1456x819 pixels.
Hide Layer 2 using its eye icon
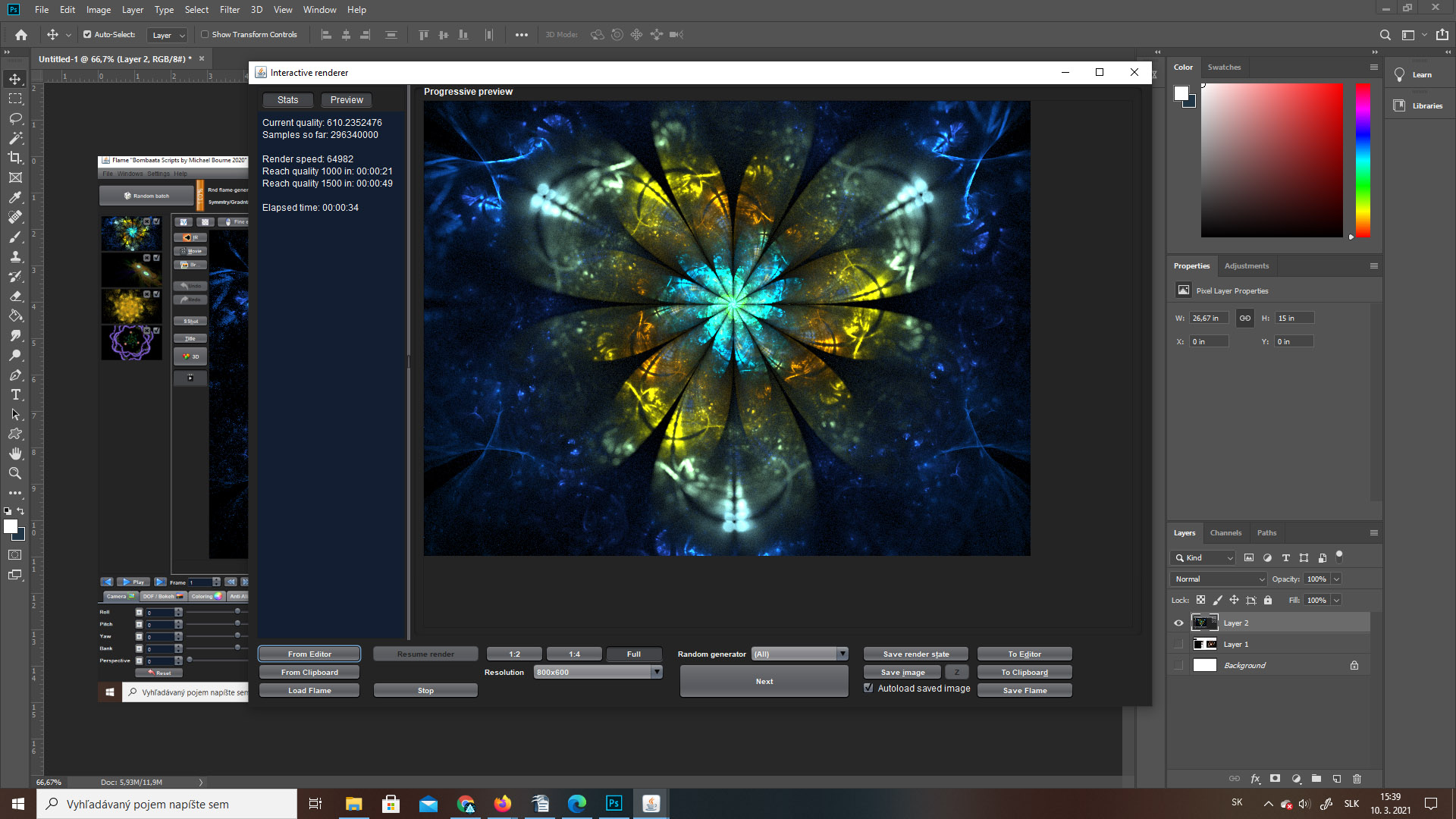coord(1178,623)
